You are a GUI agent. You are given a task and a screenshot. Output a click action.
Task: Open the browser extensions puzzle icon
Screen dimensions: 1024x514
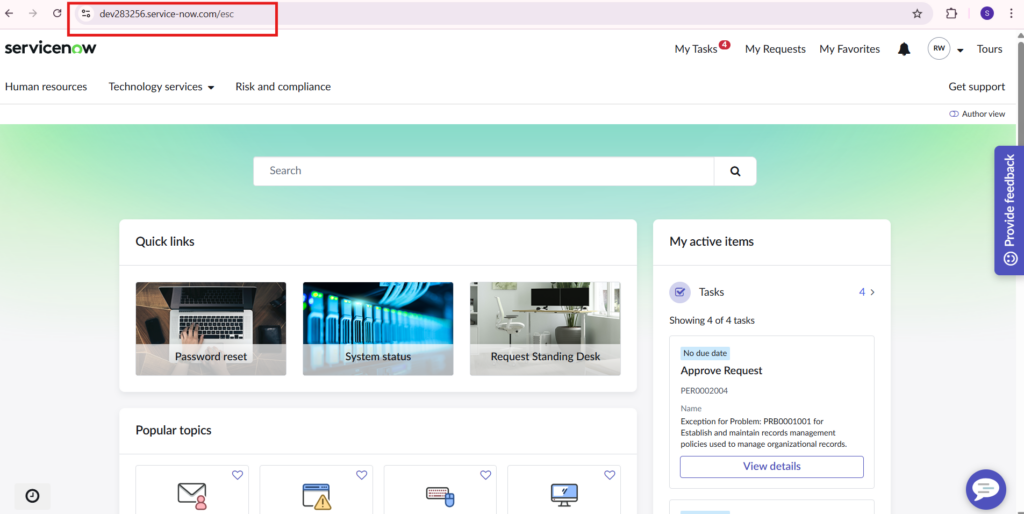click(951, 14)
